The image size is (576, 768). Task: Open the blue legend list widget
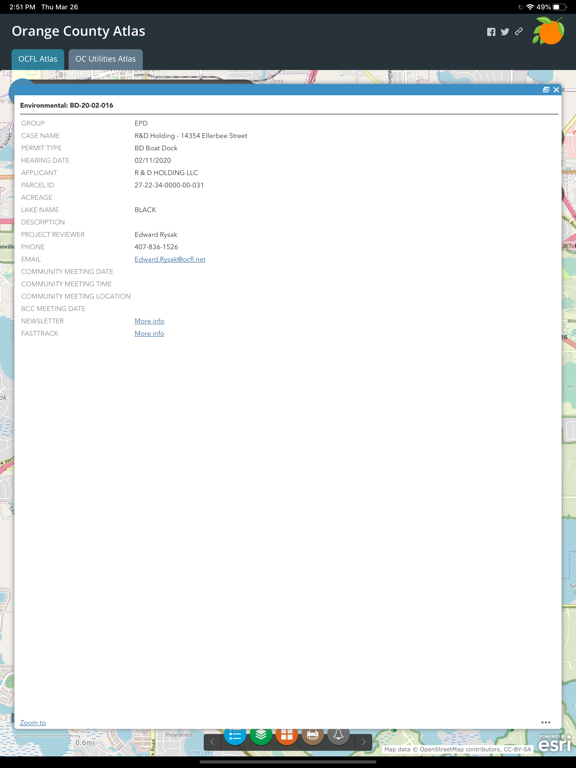point(235,736)
